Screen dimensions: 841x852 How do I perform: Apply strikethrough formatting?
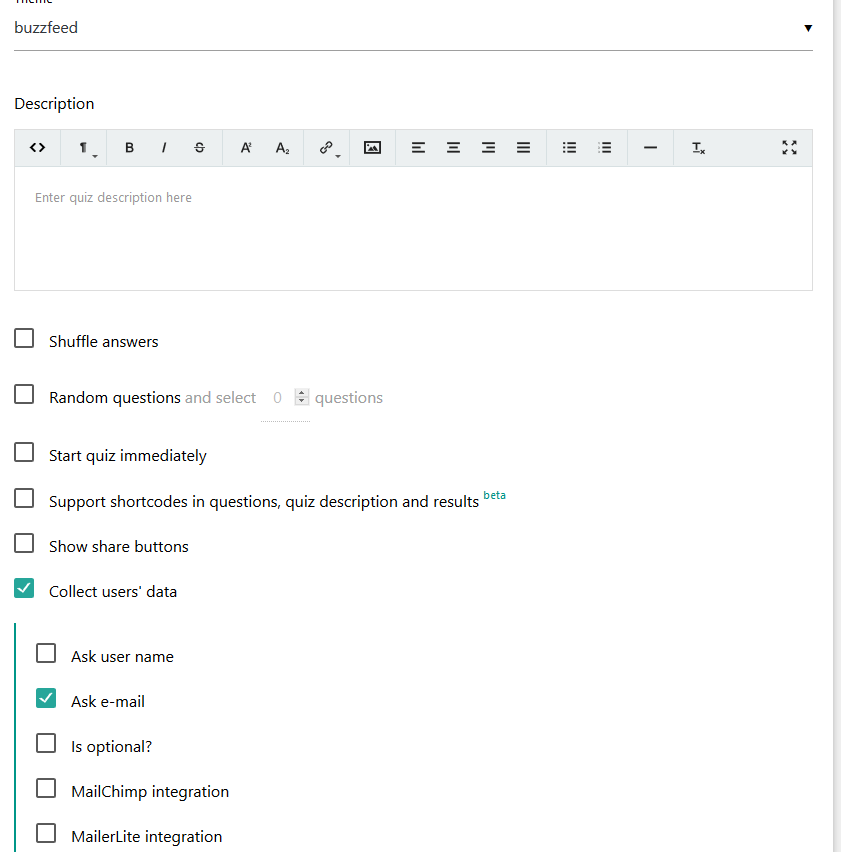pyautogui.click(x=199, y=148)
